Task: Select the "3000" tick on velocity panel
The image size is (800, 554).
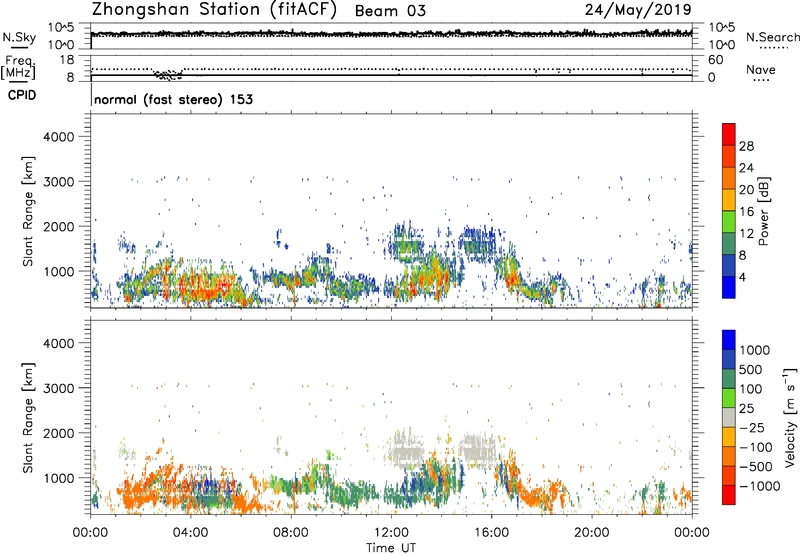Action: 58,388
